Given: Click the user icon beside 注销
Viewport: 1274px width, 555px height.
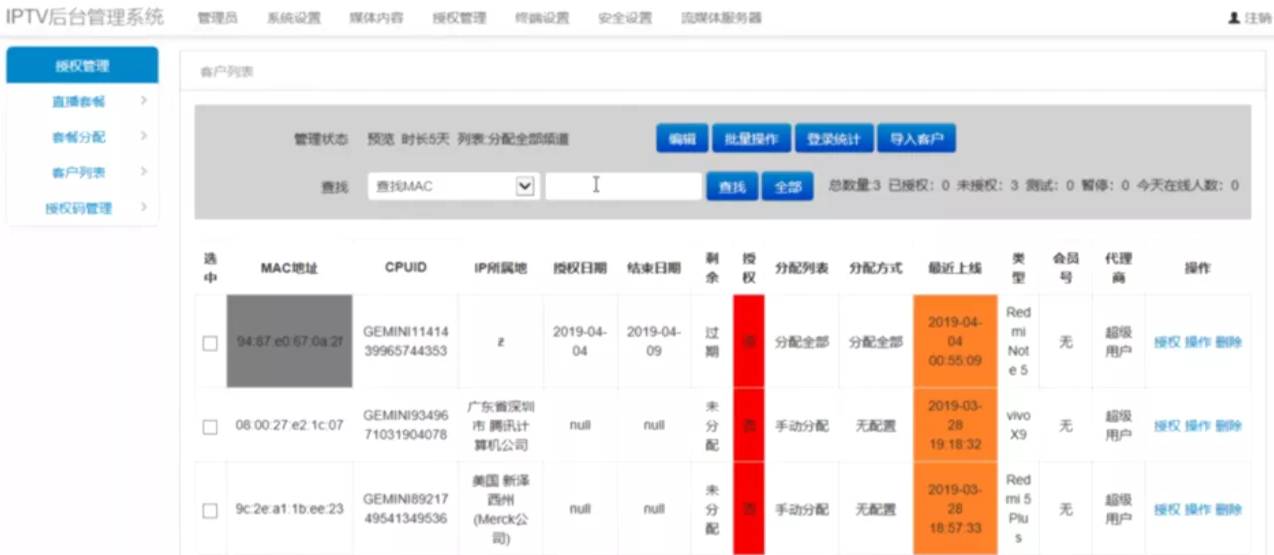Looking at the screenshot, I should [x=1234, y=18].
